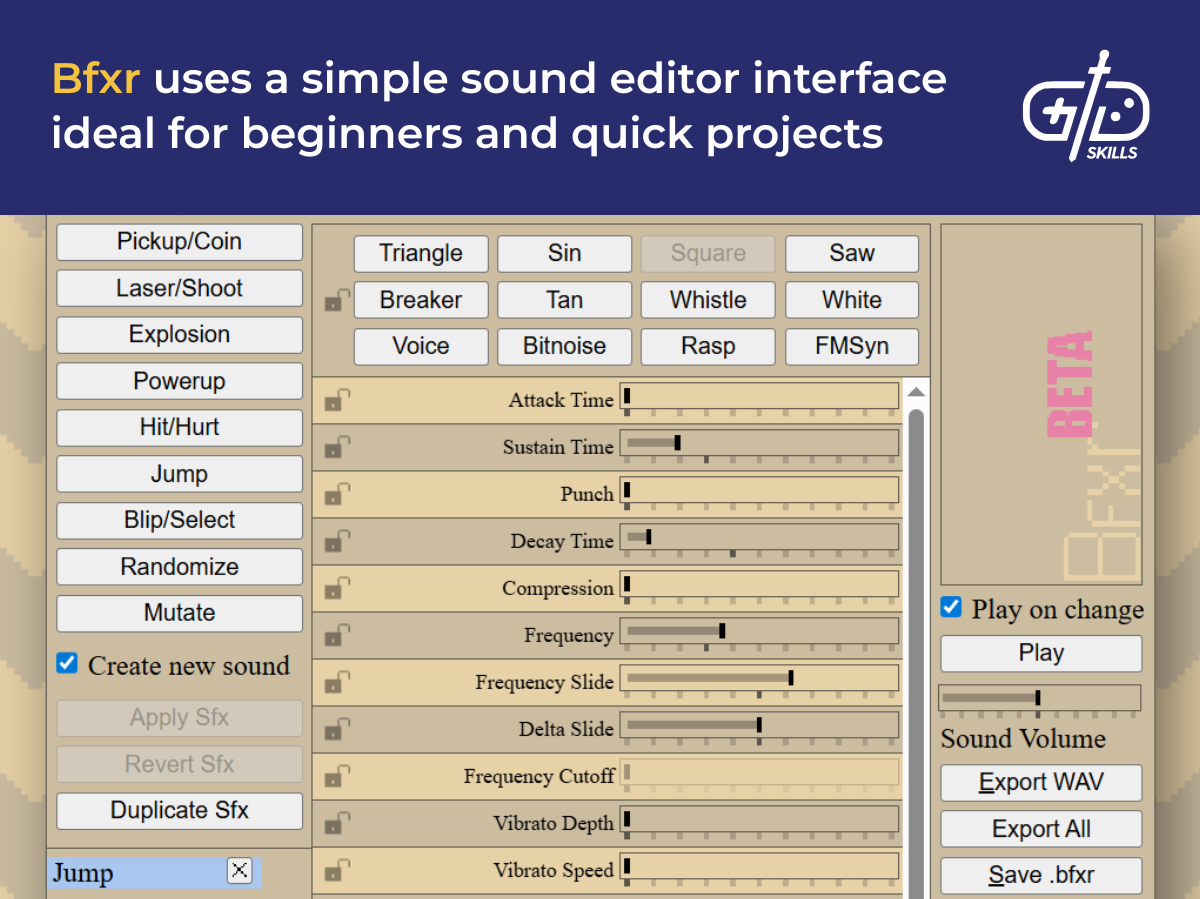Image resolution: width=1200 pixels, height=899 pixels.
Task: Disable Play on change
Action: (x=950, y=606)
